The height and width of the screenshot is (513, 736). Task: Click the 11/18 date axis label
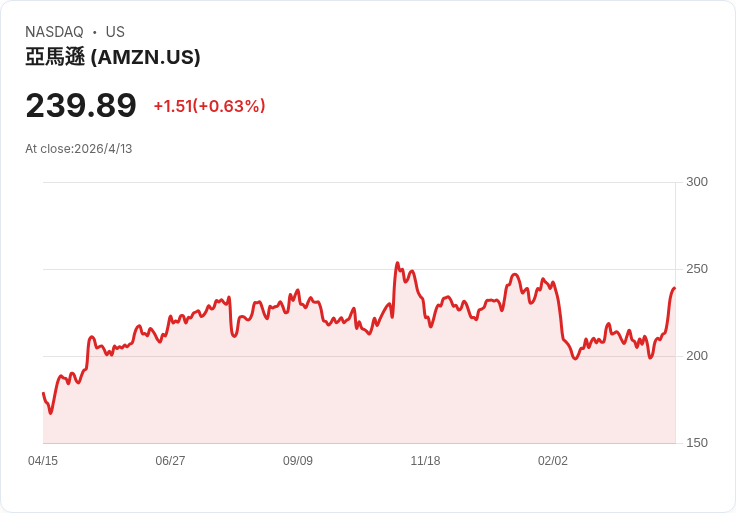point(425,461)
